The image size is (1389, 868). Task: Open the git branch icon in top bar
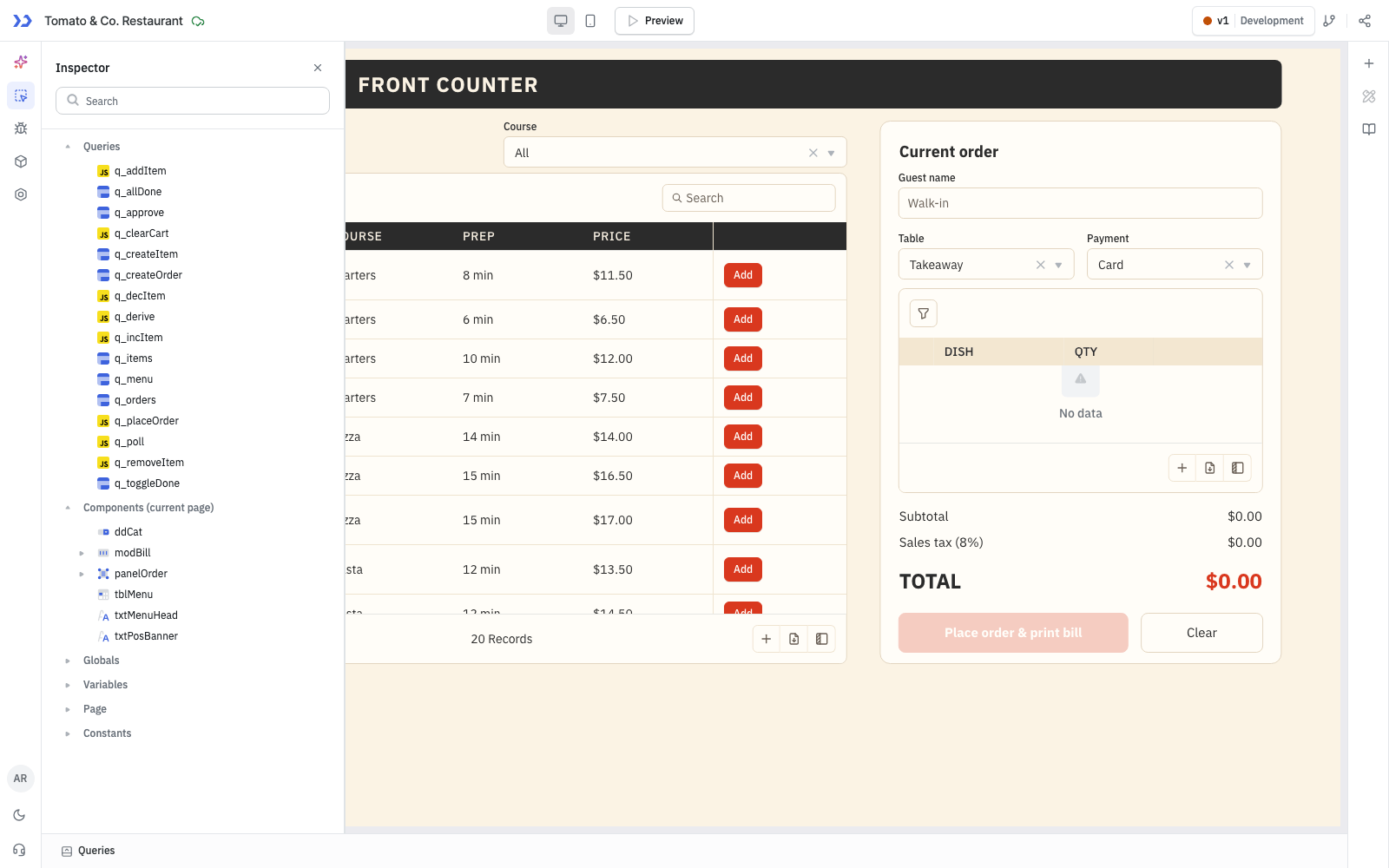tap(1329, 21)
